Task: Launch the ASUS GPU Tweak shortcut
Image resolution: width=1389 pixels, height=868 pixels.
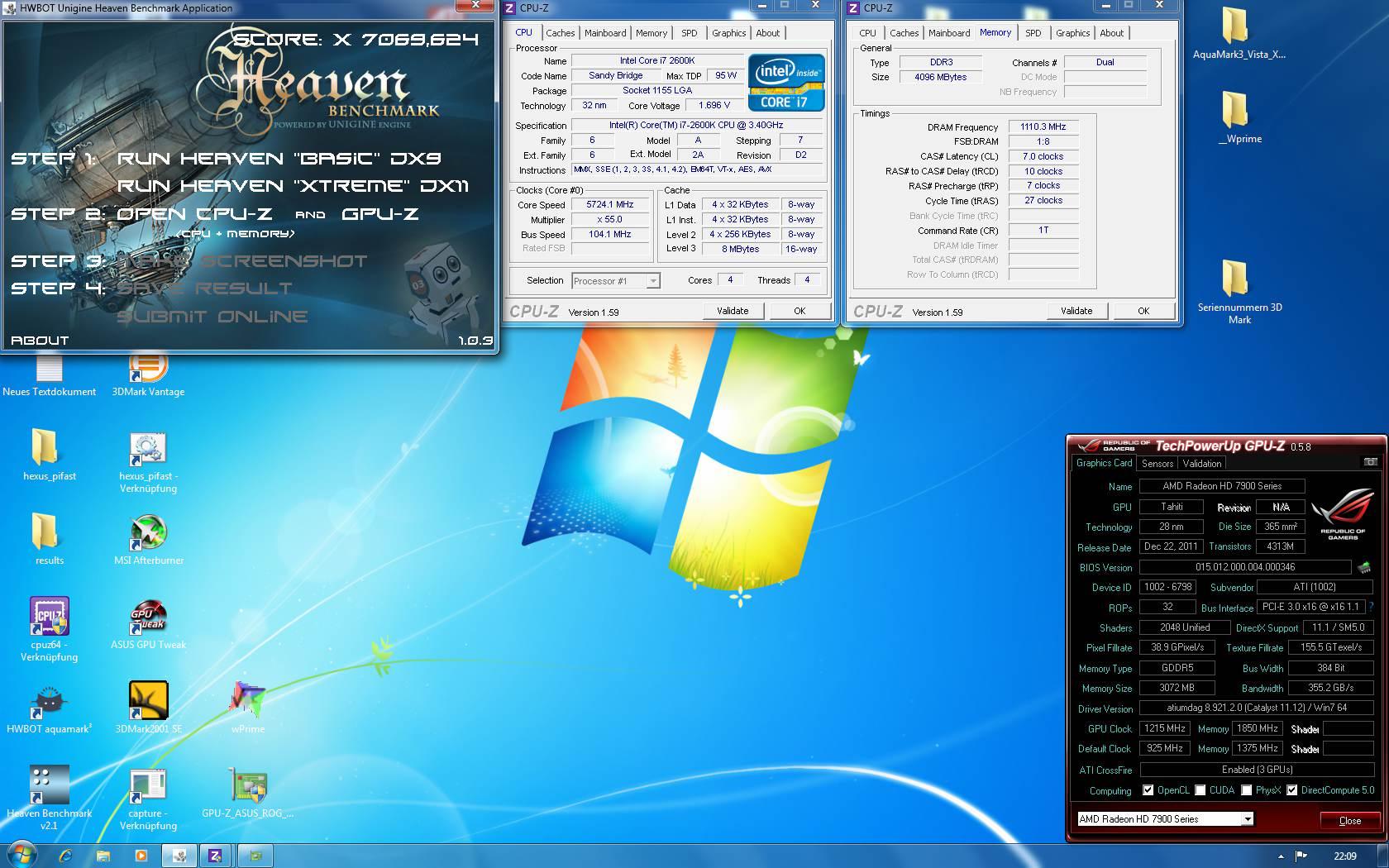Action: tap(149, 625)
